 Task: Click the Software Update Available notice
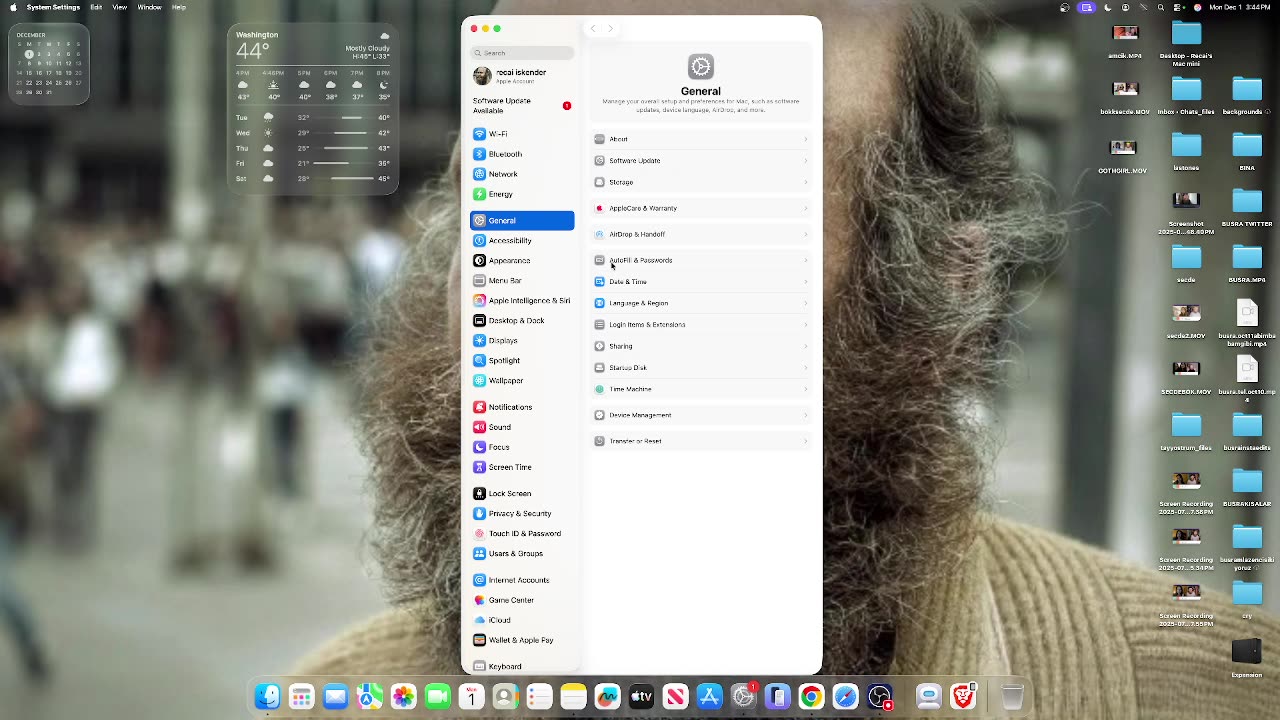pos(522,105)
